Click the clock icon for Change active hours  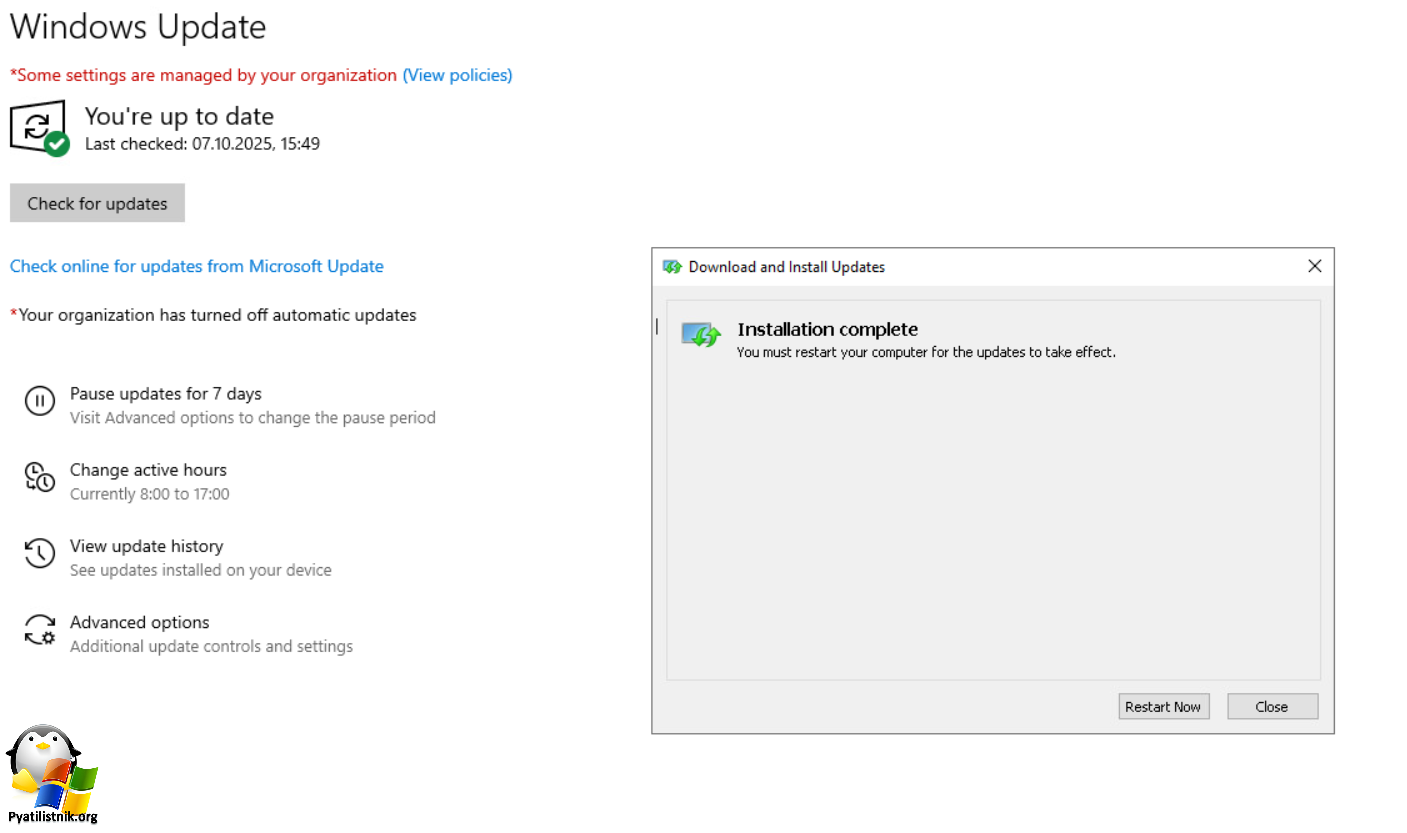click(39, 477)
